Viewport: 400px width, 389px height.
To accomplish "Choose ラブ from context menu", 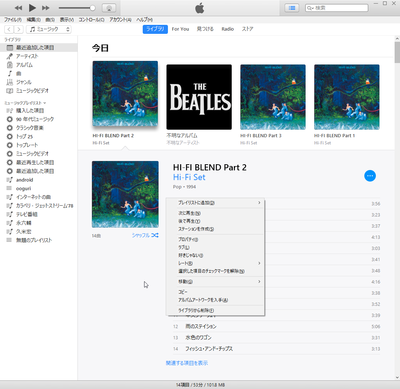I will 215,247.
